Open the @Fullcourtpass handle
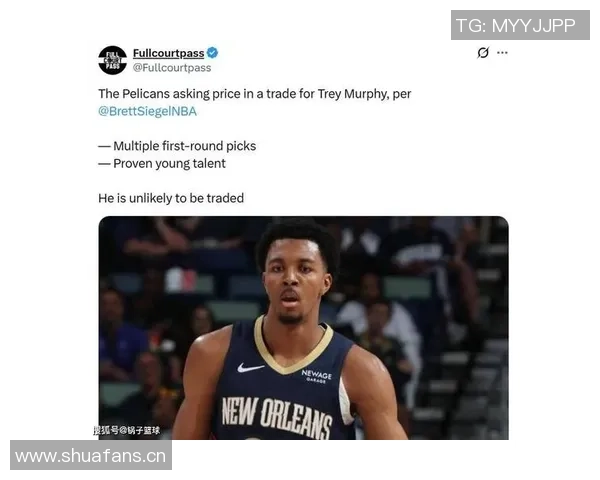Screen dimensions: 600x480 [172, 68]
